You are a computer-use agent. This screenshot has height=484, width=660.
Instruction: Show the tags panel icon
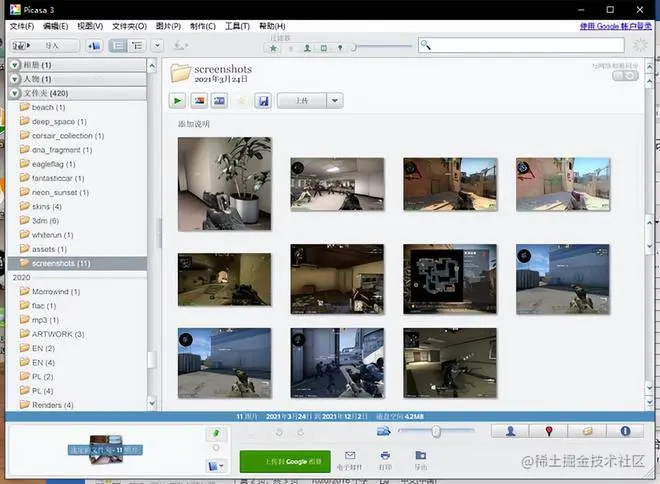587,431
